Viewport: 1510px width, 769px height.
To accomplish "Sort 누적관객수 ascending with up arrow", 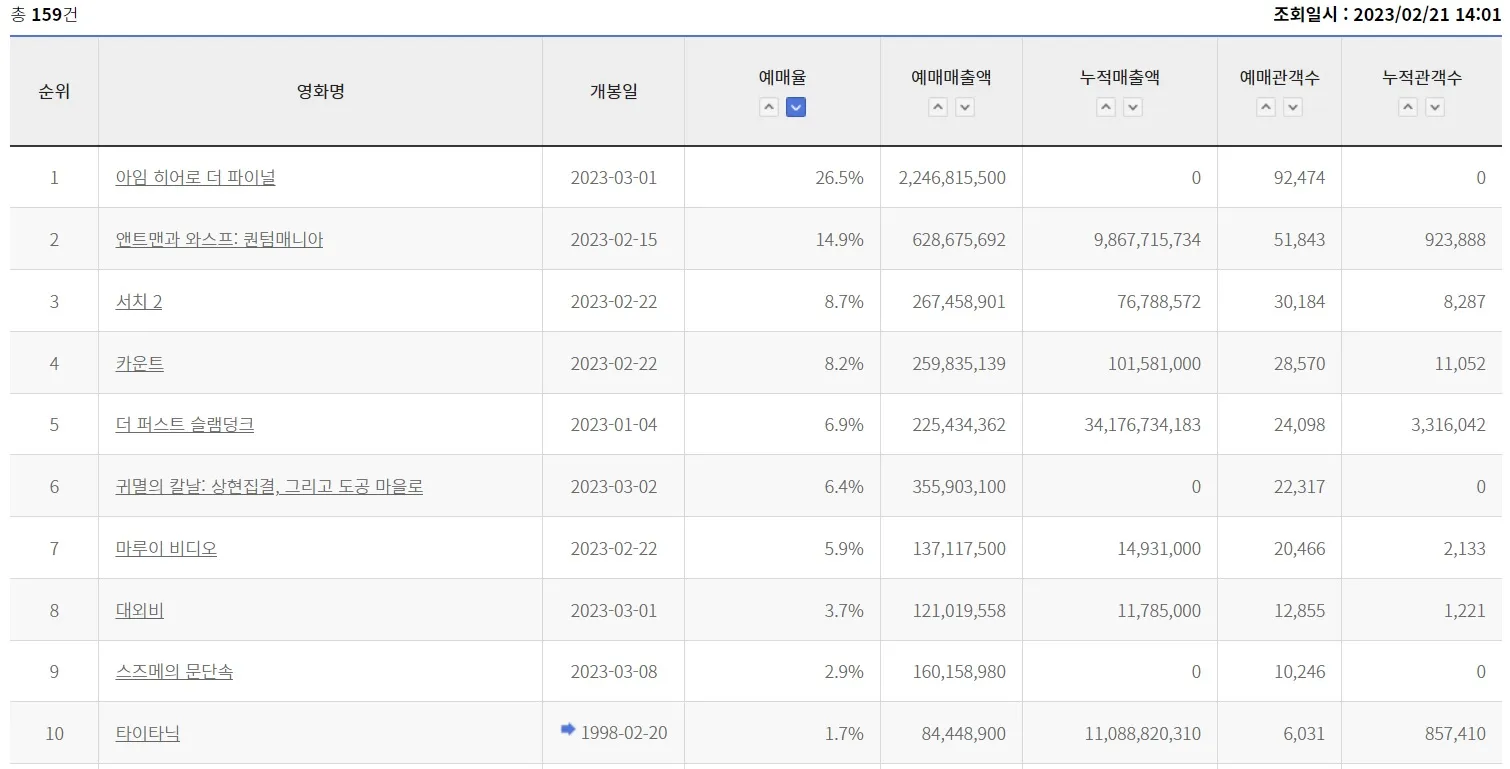I will click(1408, 107).
